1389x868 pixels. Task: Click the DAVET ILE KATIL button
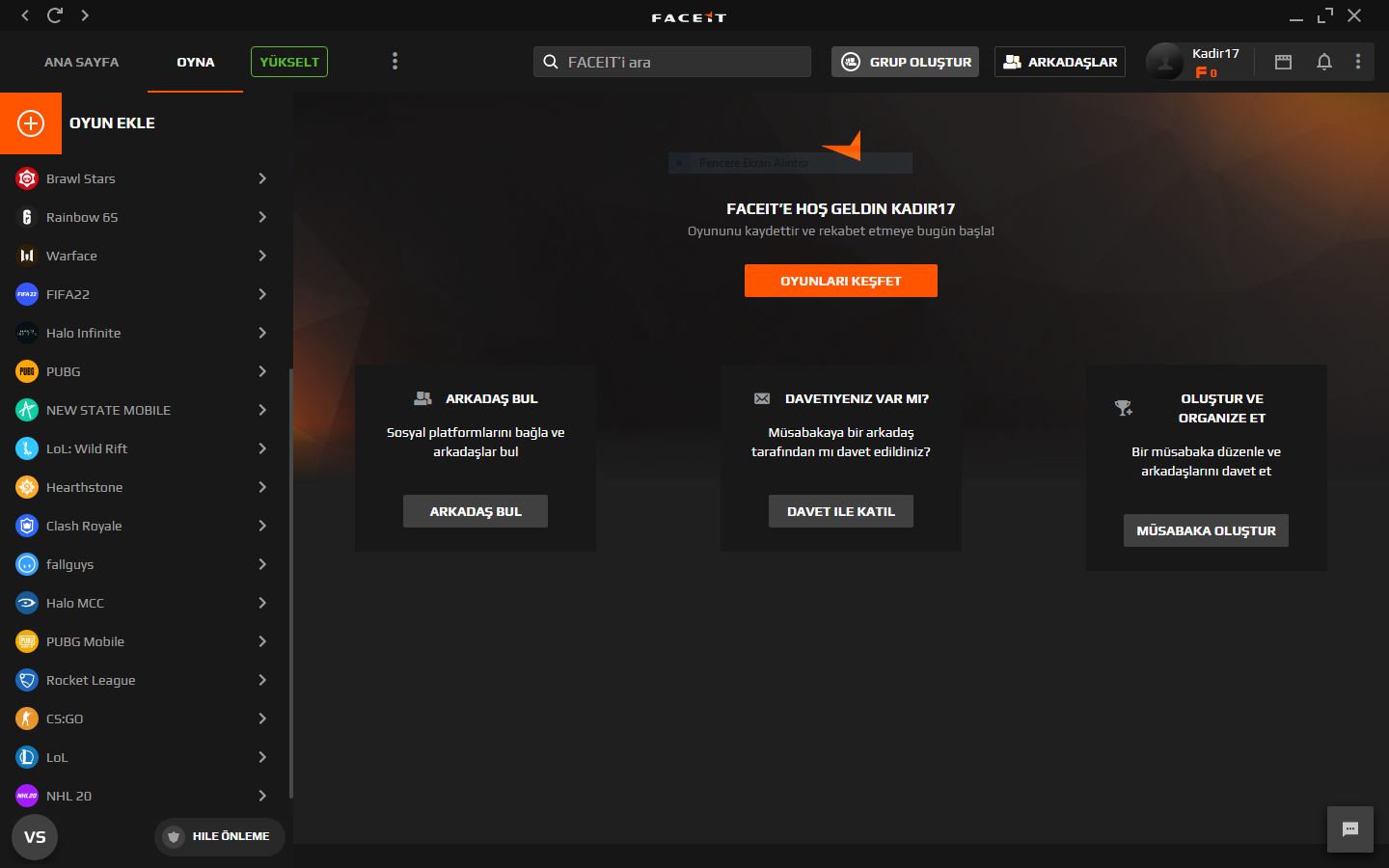click(x=841, y=511)
